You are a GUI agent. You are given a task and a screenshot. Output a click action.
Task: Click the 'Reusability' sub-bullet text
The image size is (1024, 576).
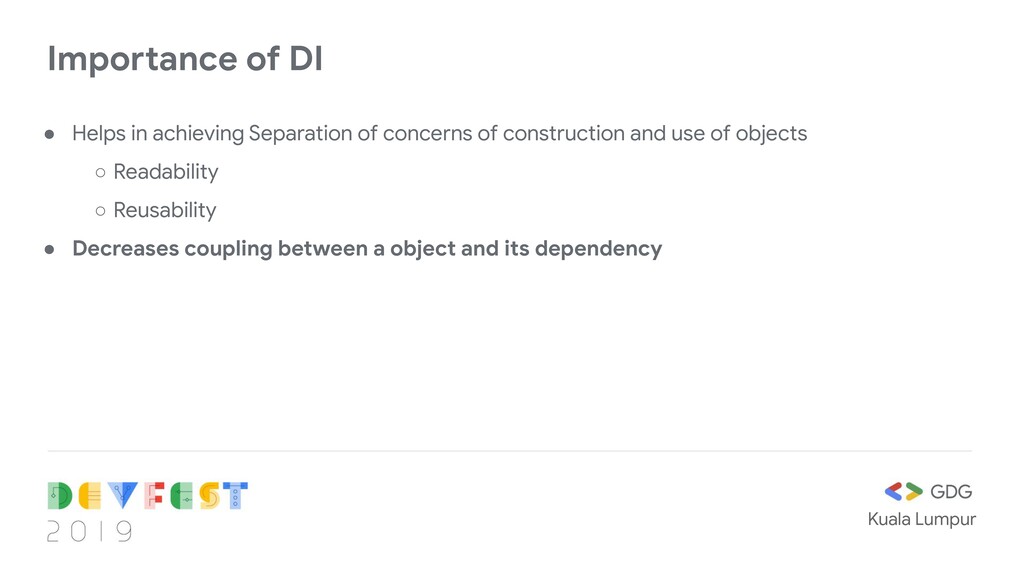(x=165, y=211)
